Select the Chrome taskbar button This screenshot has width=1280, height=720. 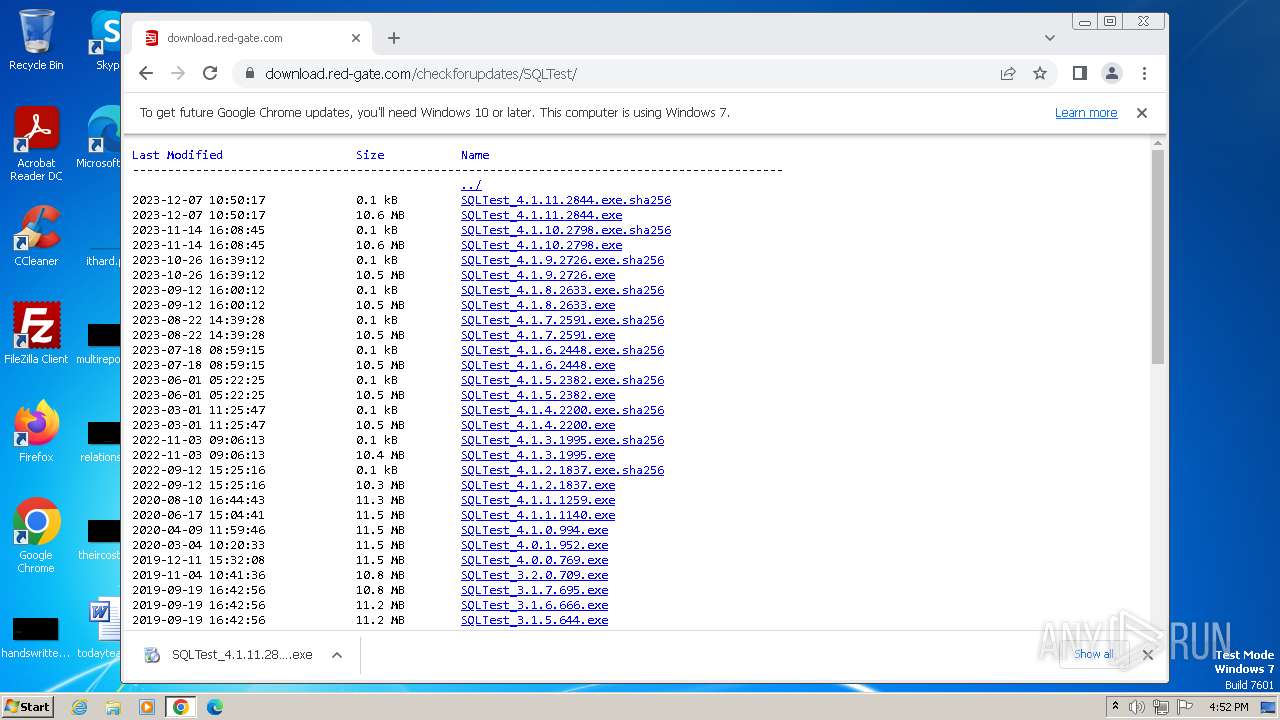pyautogui.click(x=181, y=707)
